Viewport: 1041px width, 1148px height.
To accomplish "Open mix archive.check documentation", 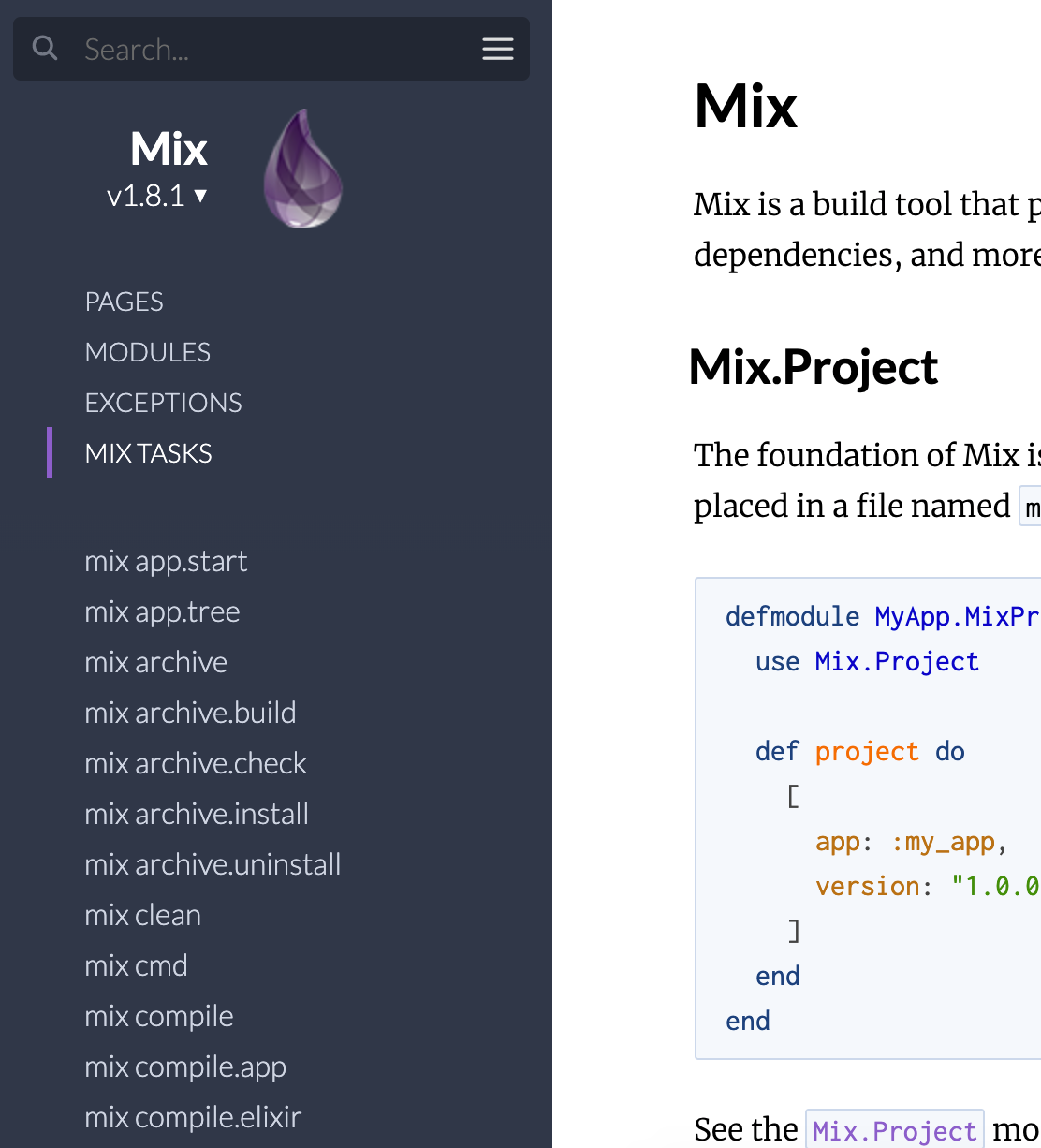I will [196, 763].
